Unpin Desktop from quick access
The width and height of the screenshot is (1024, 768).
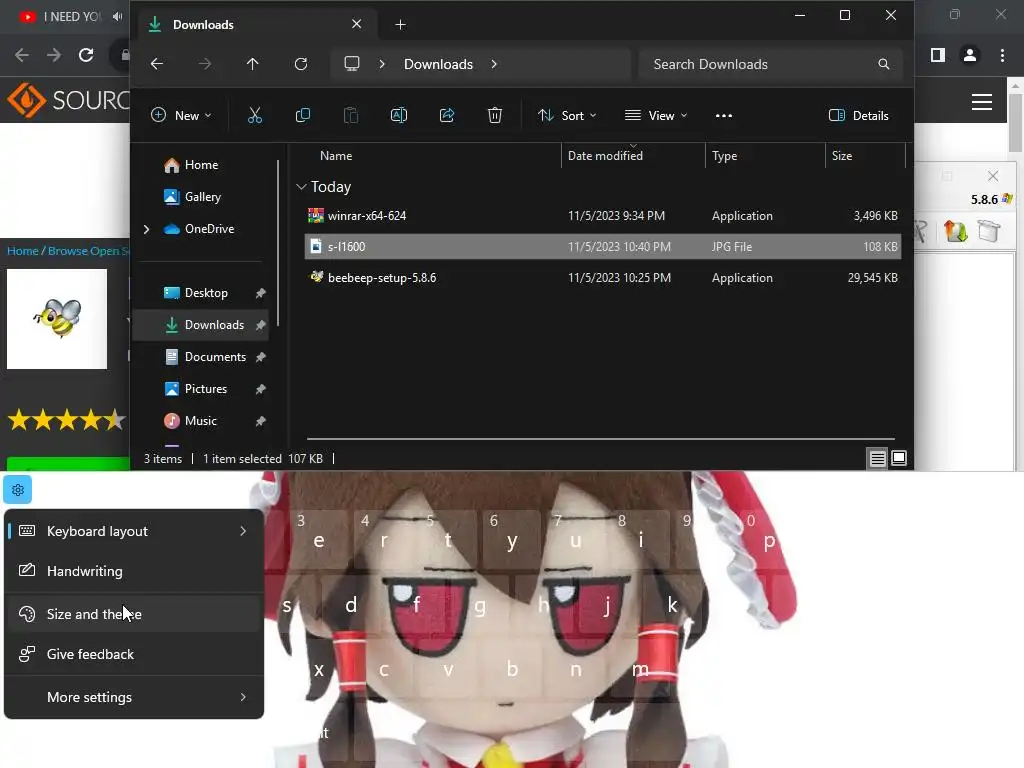click(x=261, y=293)
